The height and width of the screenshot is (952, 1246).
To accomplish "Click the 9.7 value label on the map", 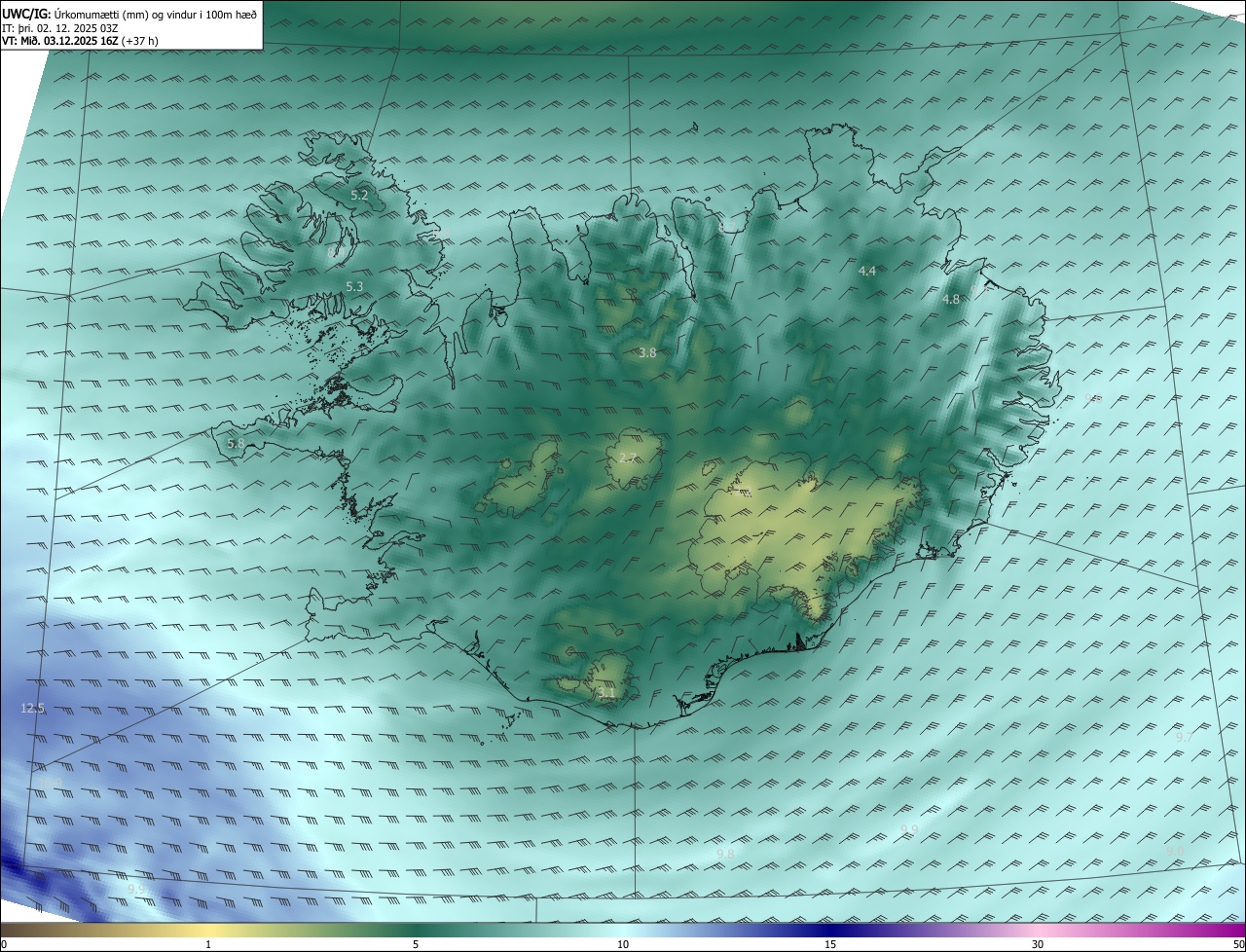I will click(x=1185, y=738).
